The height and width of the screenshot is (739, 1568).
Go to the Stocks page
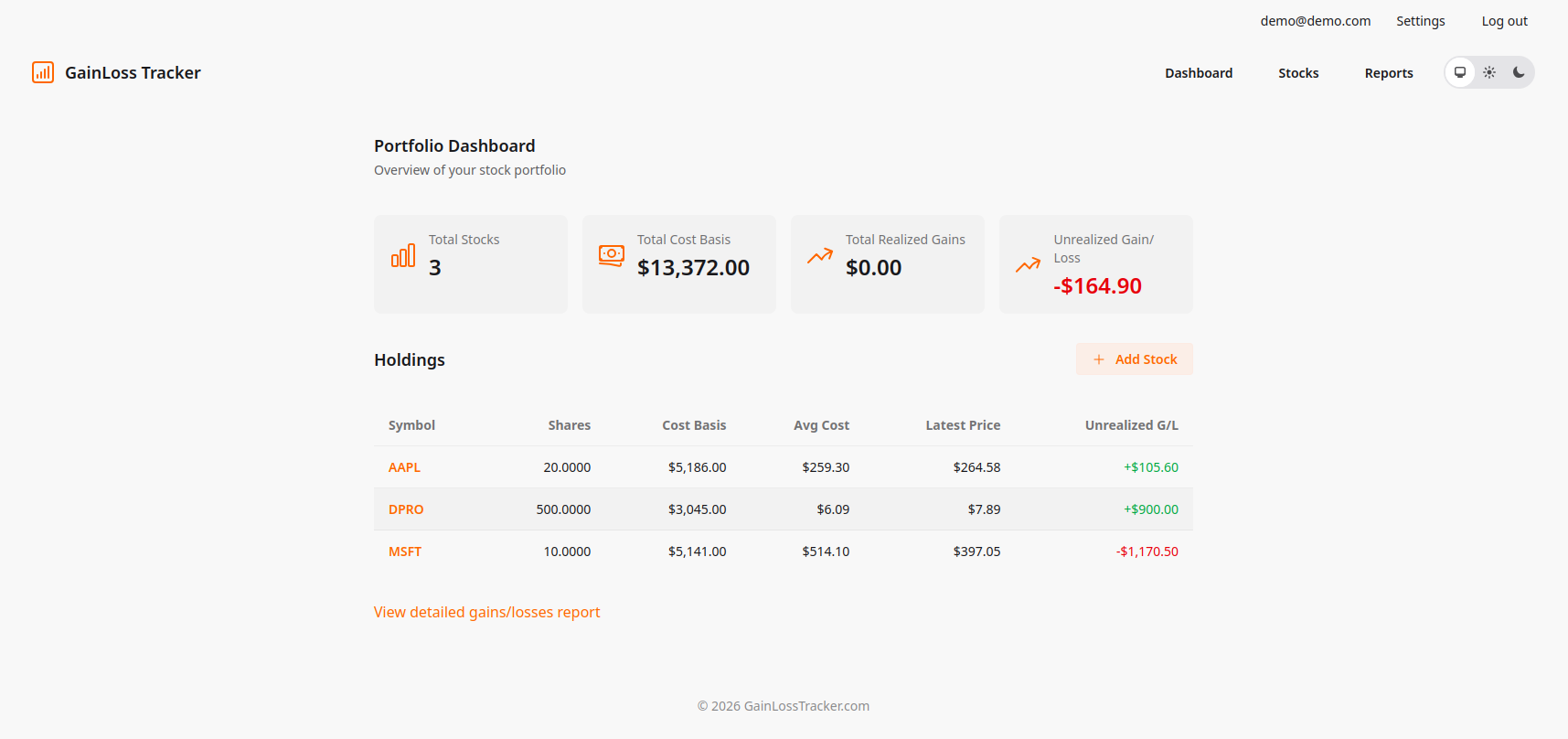pos(1298,73)
